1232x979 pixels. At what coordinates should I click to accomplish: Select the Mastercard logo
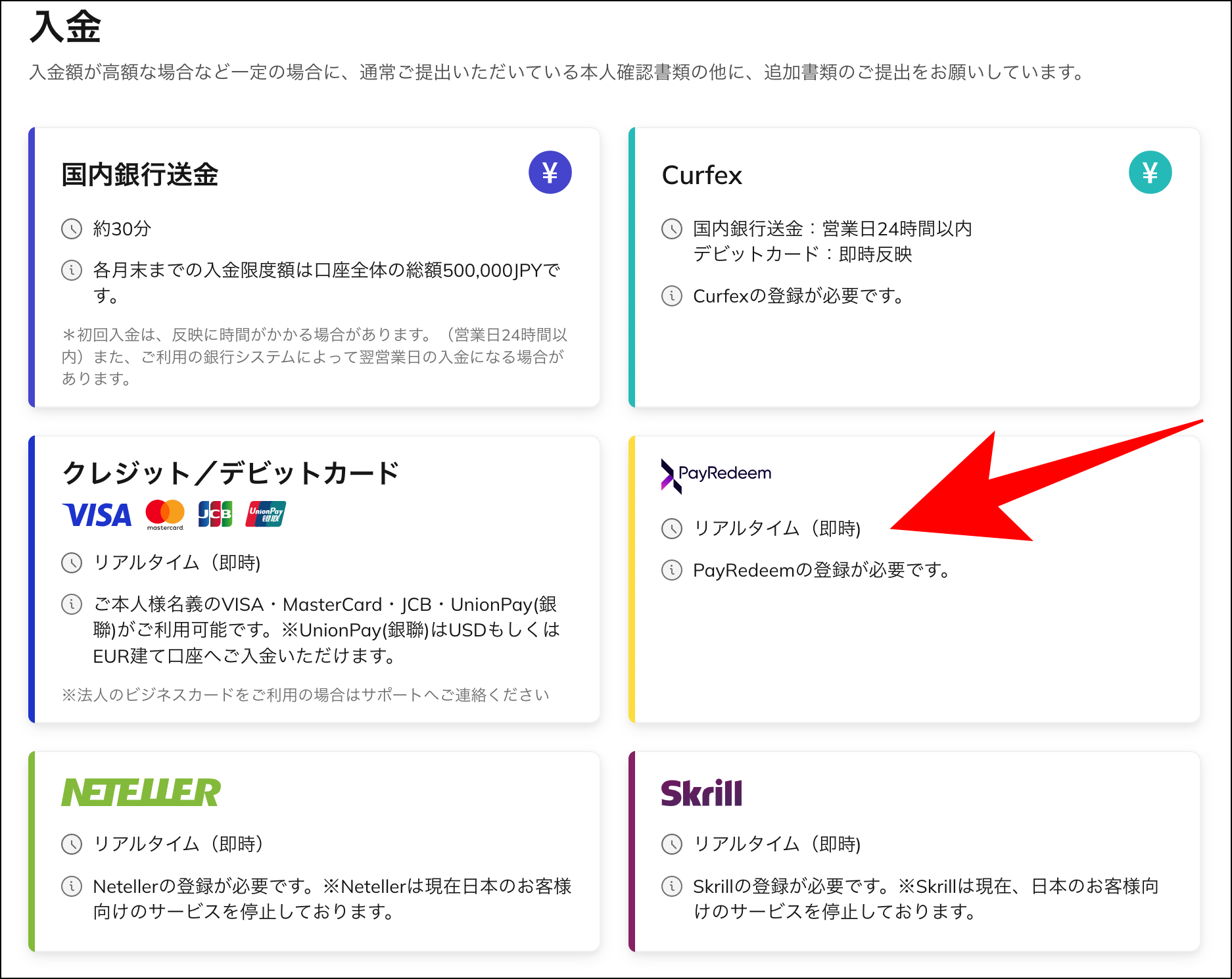(x=165, y=515)
